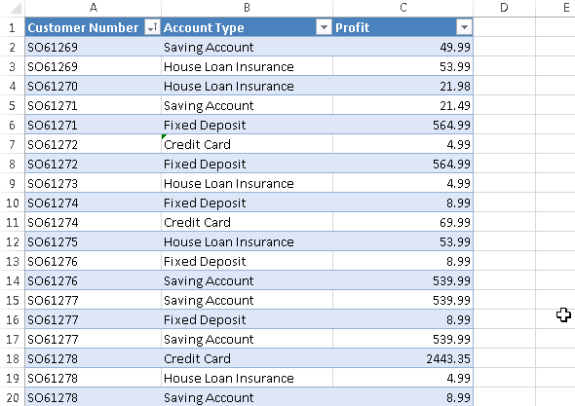
Task: Click profit value 4.99 in row 7
Action: click(x=403, y=144)
